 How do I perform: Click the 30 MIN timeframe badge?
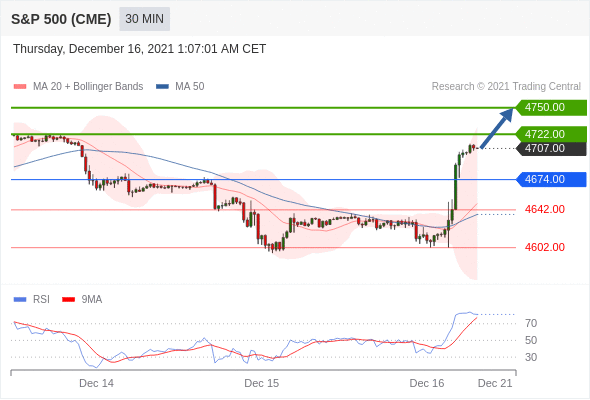(x=144, y=19)
